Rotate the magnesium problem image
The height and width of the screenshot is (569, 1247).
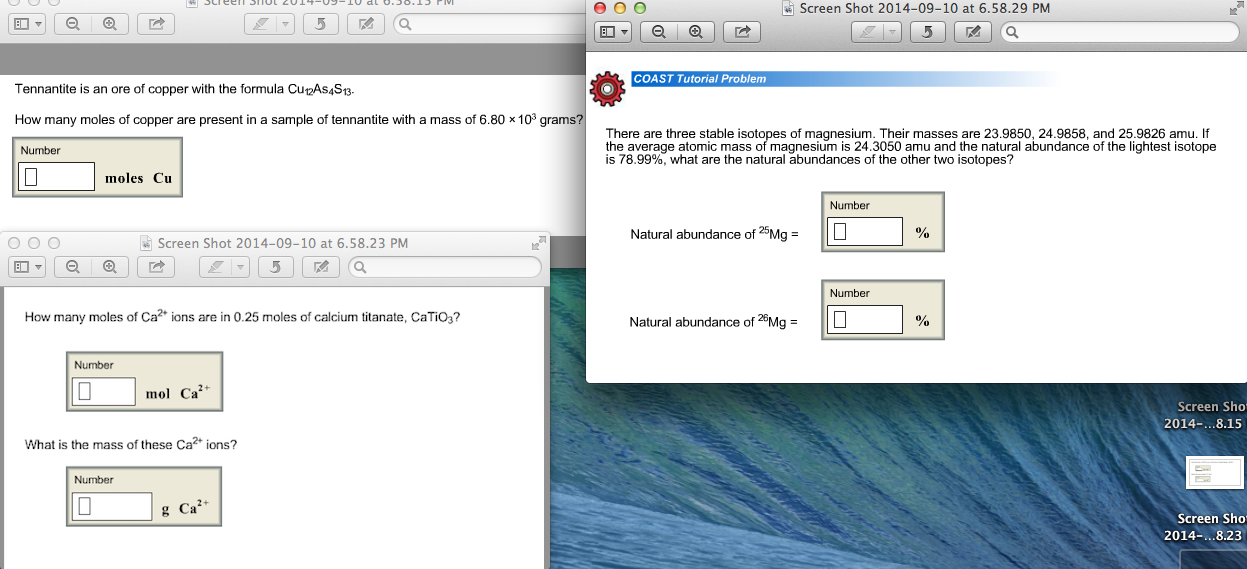[927, 32]
